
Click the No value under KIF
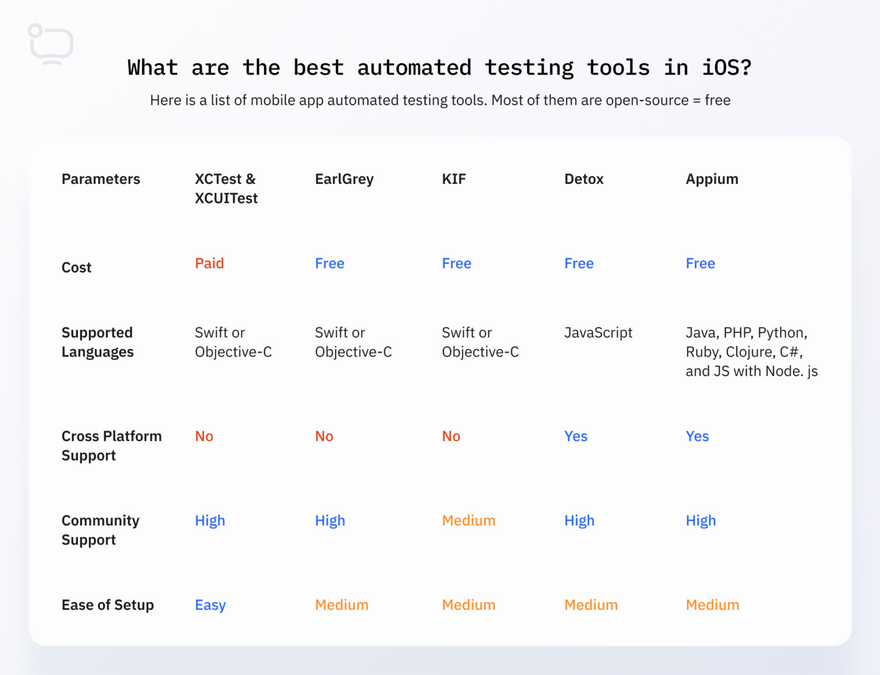451,436
